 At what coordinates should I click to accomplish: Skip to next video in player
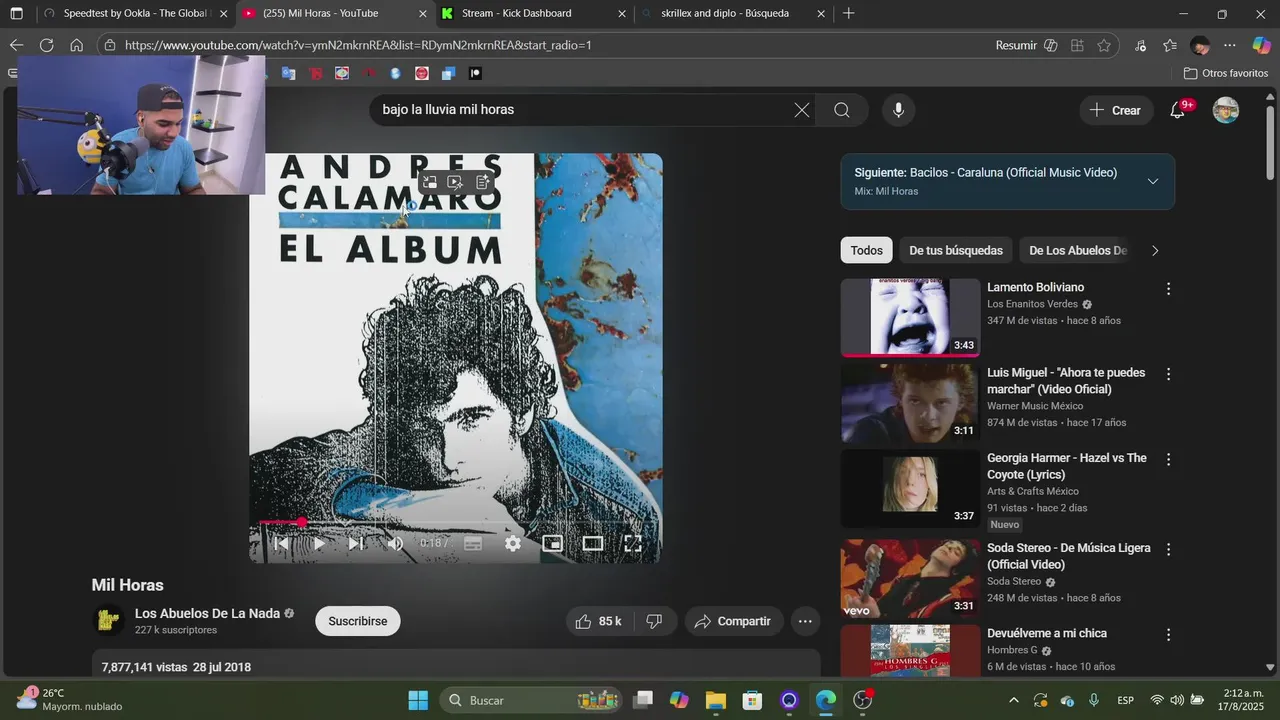coord(356,543)
